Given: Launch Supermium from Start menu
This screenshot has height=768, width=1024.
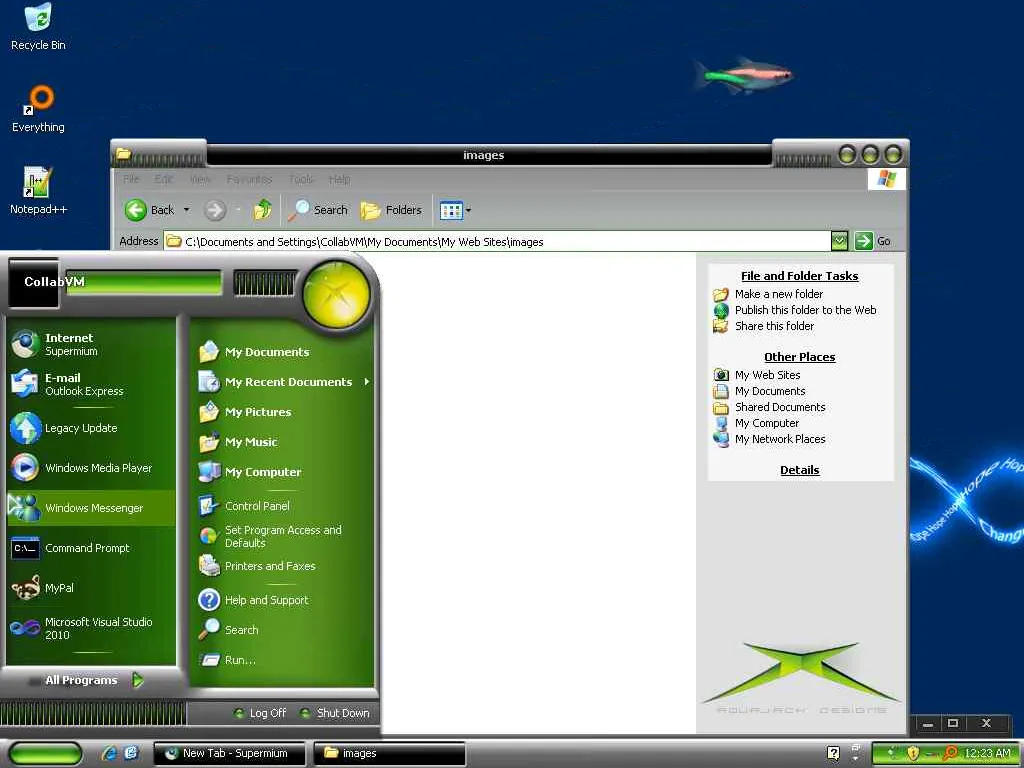Looking at the screenshot, I should point(91,344).
